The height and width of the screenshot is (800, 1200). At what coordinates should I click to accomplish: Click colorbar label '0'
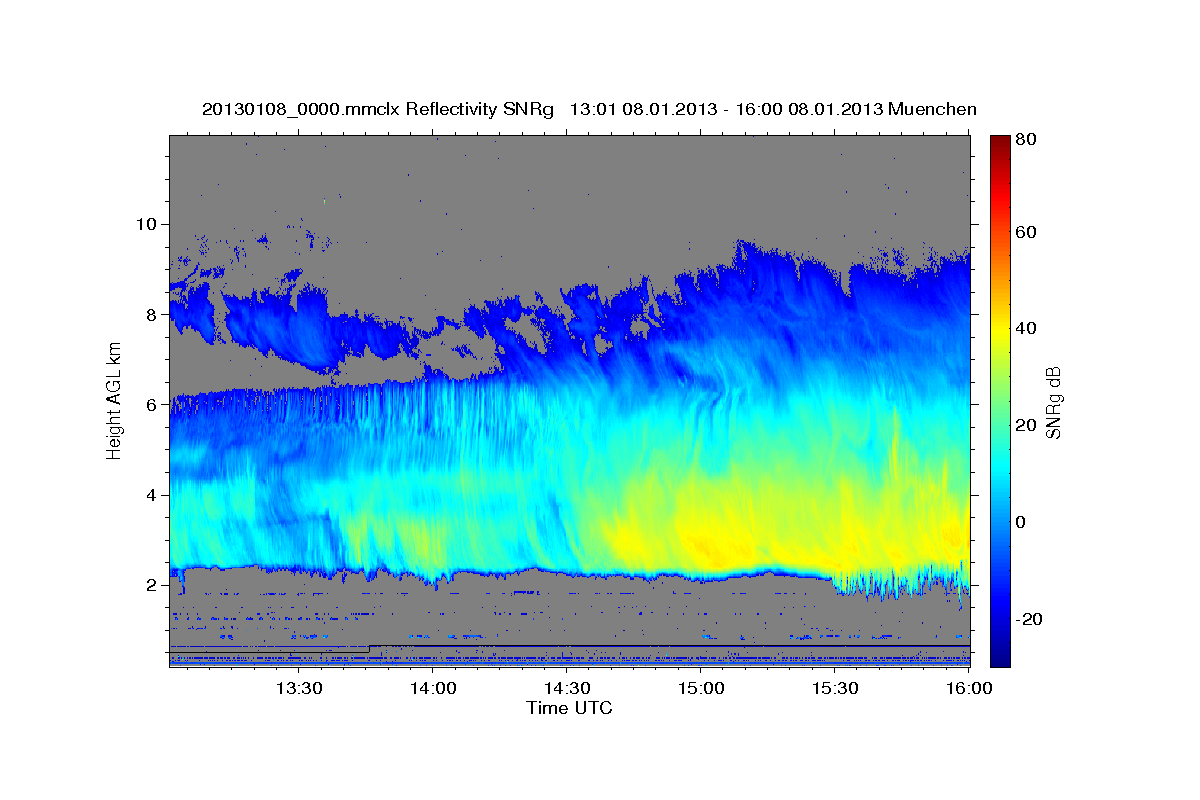pos(1021,522)
